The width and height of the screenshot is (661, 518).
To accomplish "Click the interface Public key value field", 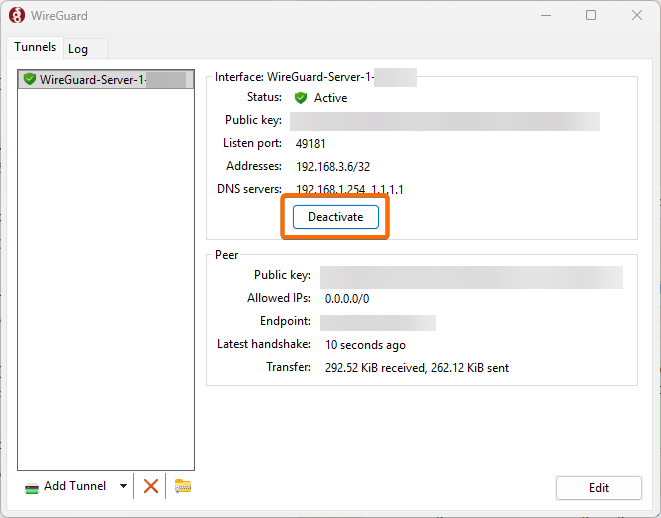I will (444, 121).
